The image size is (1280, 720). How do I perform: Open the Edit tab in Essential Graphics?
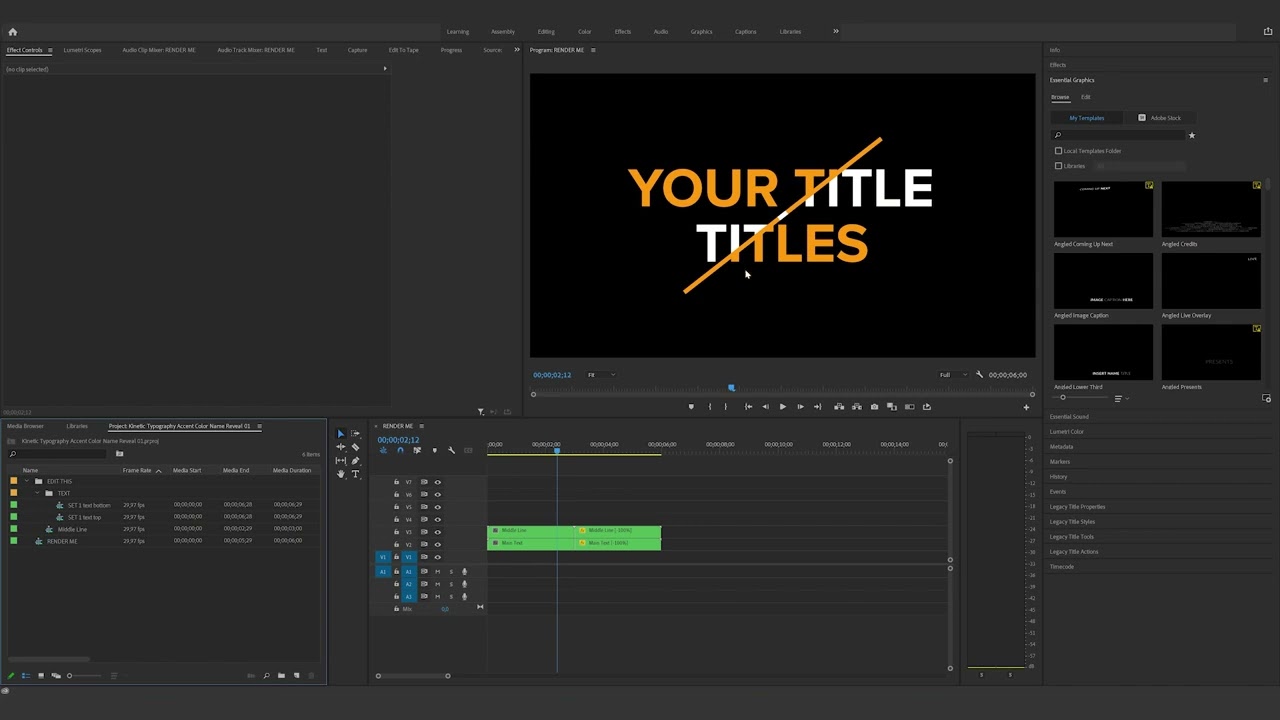(1085, 97)
